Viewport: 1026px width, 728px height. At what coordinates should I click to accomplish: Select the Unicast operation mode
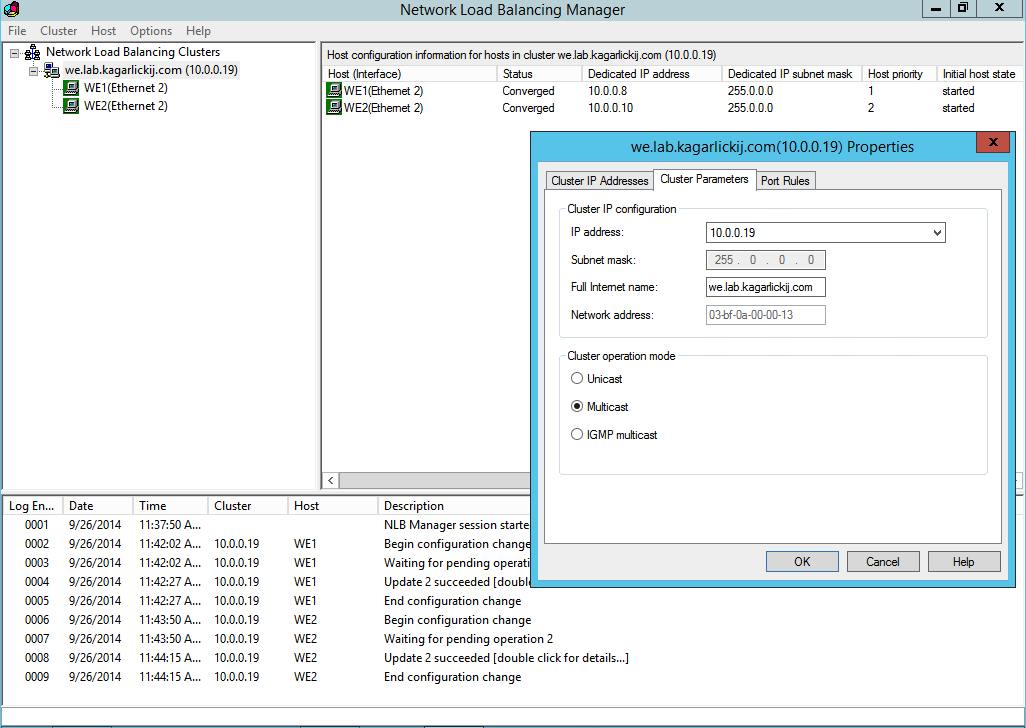(577, 379)
